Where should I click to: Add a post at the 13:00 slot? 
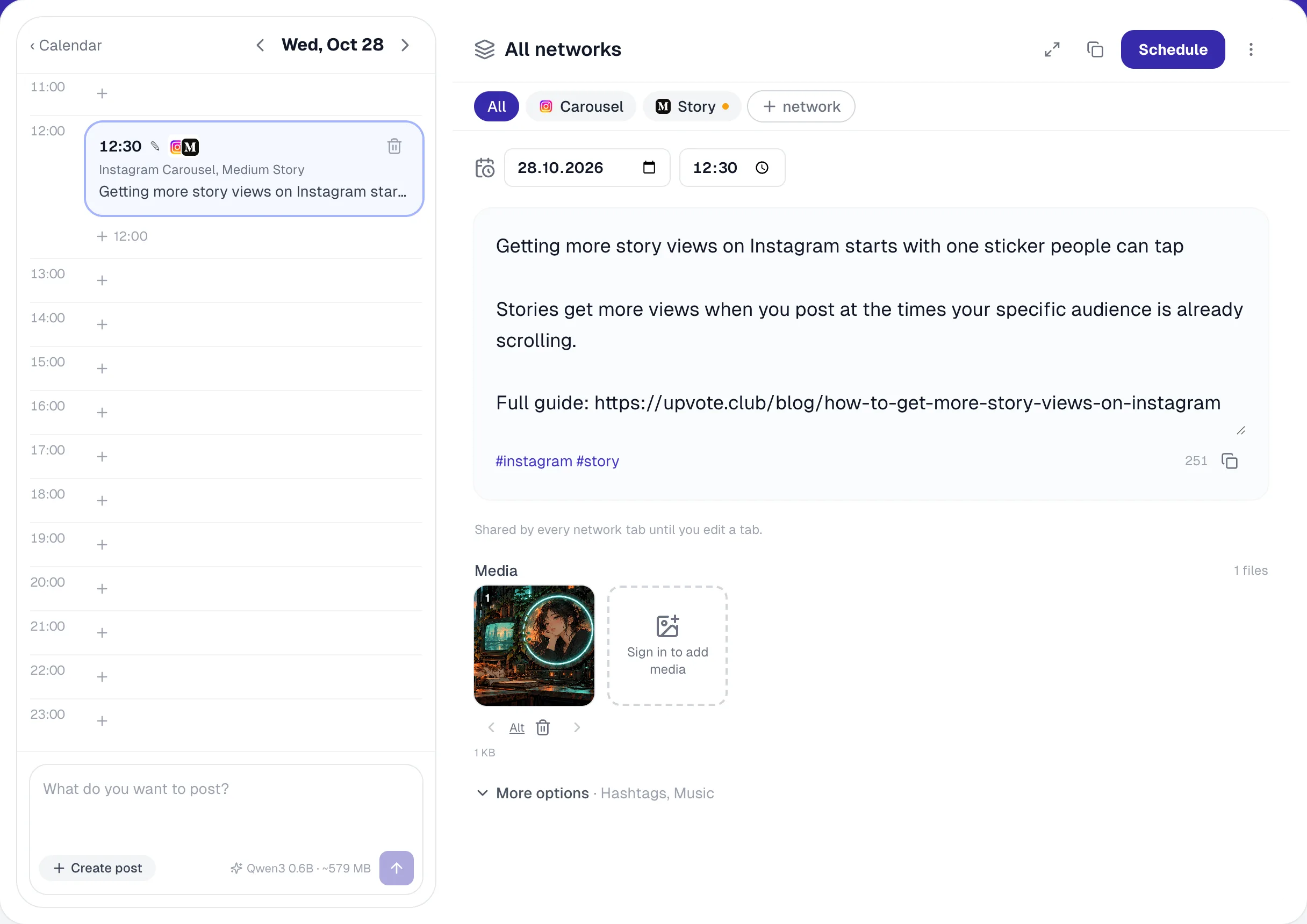(102, 280)
